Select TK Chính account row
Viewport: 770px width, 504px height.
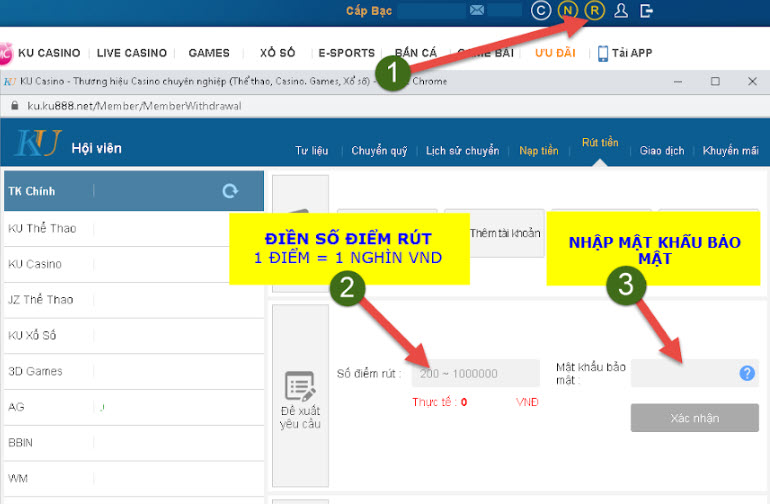tap(134, 191)
